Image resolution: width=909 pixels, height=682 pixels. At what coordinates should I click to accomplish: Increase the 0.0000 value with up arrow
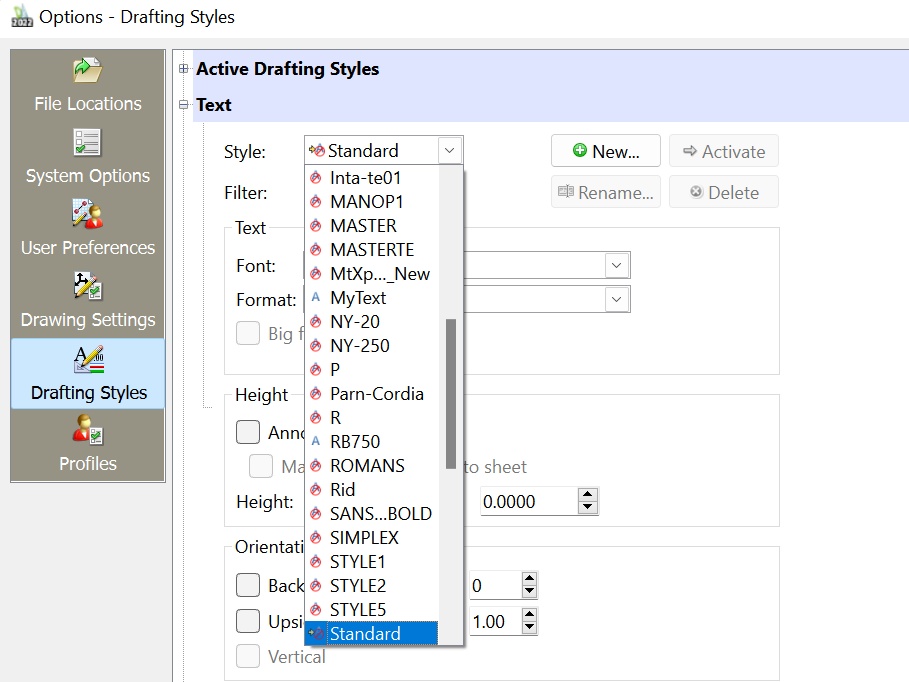click(588, 495)
